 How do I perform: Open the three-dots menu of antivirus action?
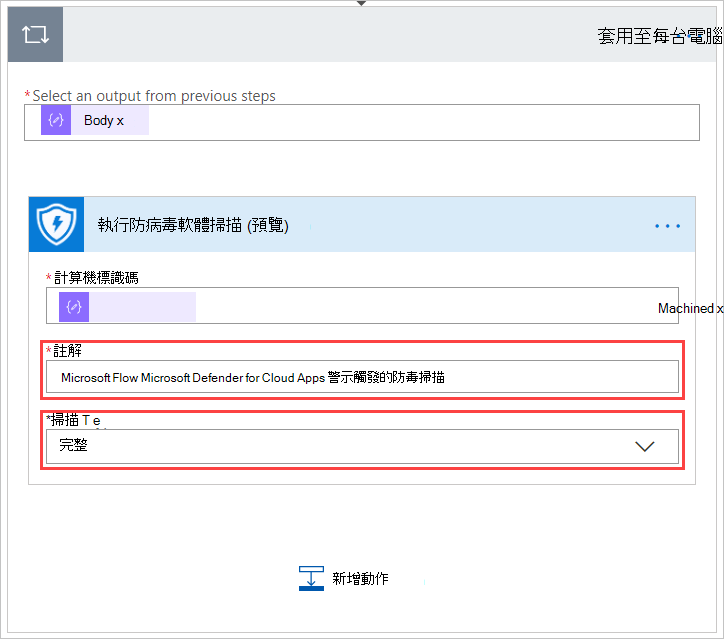pos(667,226)
